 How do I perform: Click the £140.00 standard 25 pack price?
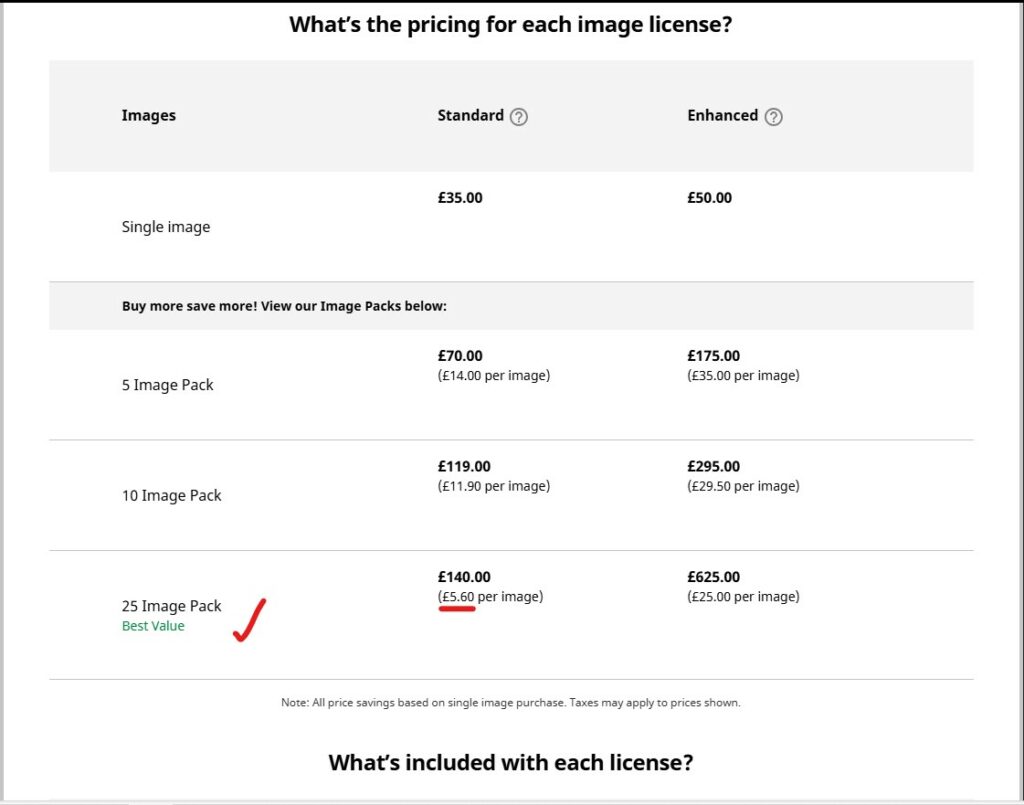pos(464,577)
